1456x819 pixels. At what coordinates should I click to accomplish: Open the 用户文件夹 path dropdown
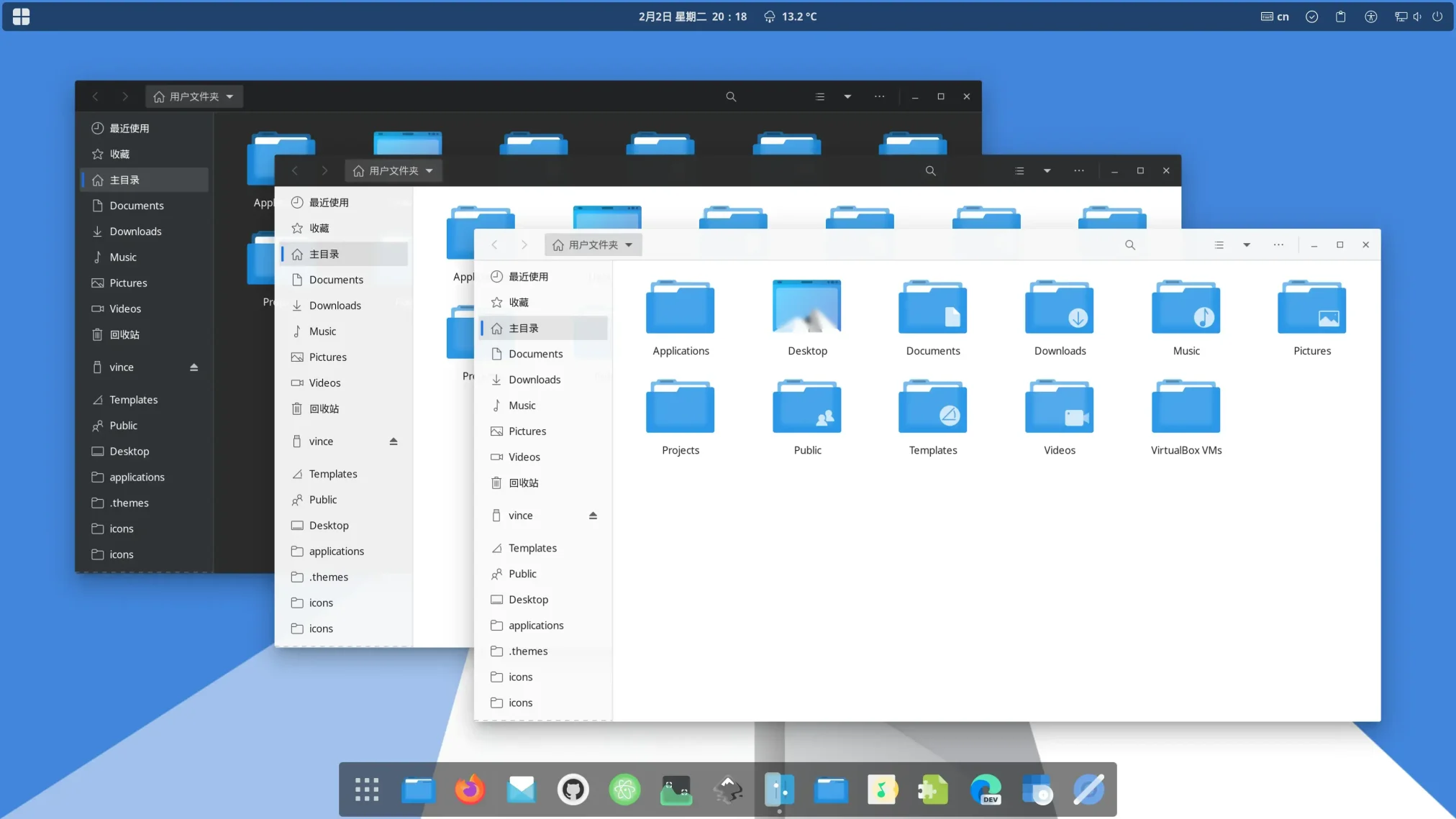click(592, 244)
